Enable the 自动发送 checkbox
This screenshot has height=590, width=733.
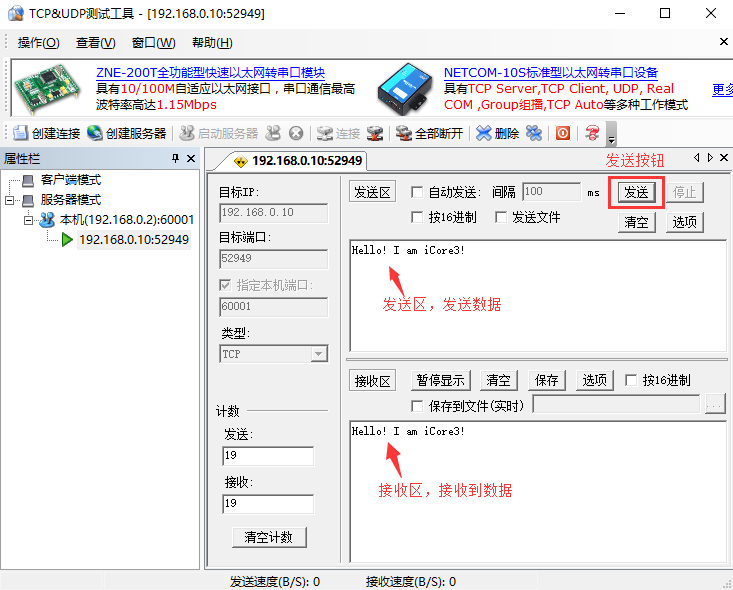418,192
